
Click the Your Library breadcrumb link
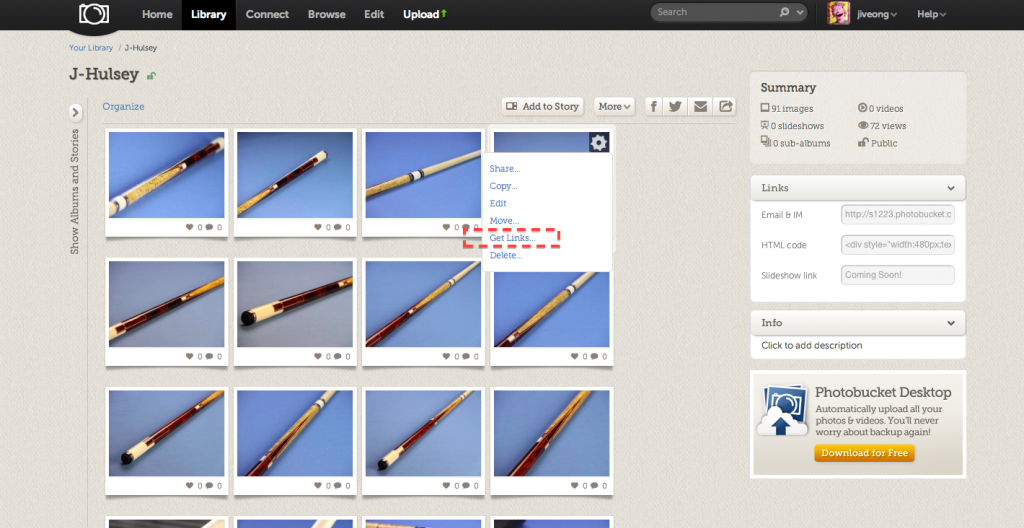coord(91,48)
